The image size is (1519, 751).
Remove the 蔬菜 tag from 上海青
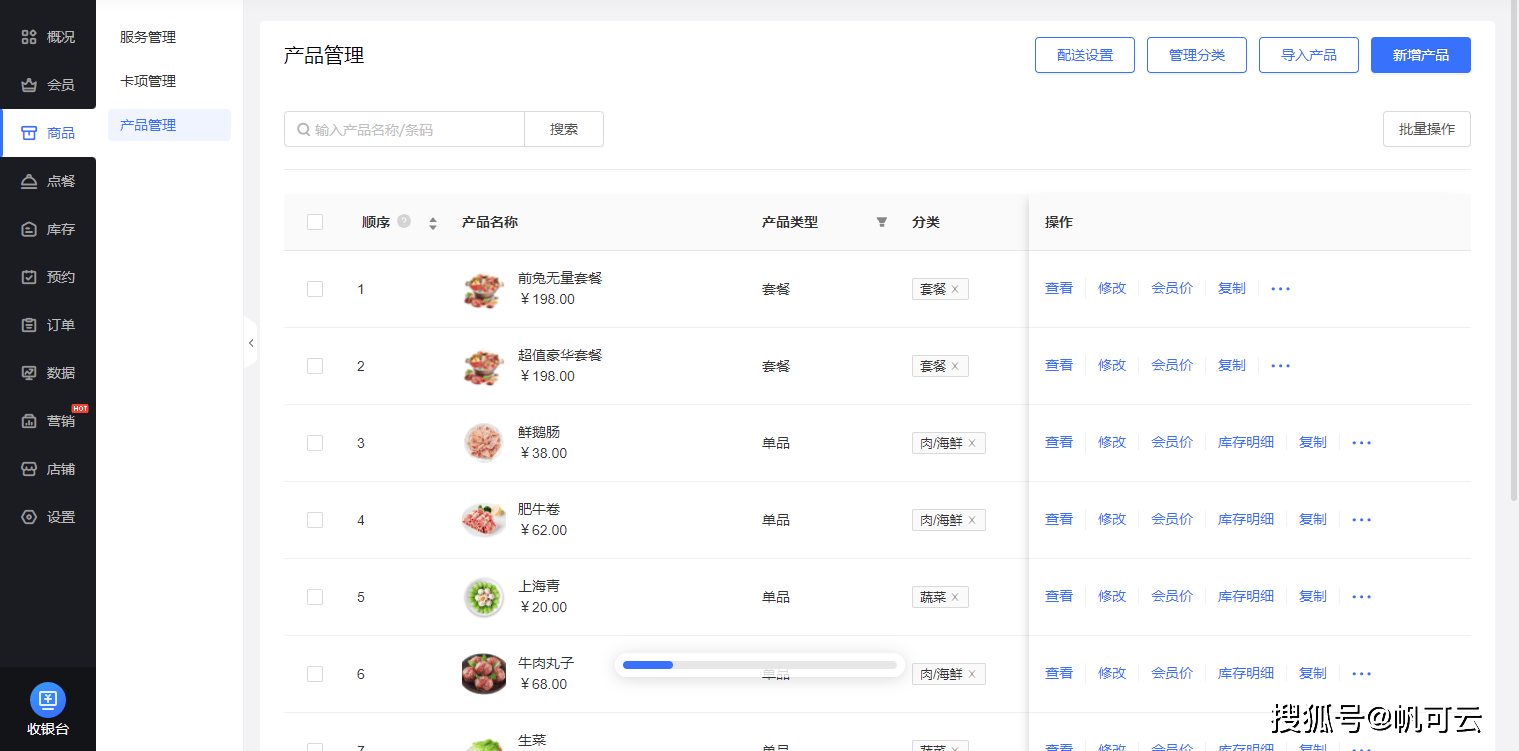[955, 597]
